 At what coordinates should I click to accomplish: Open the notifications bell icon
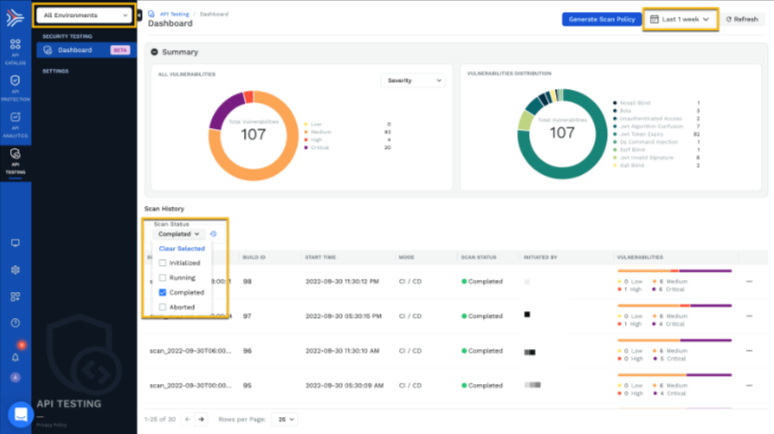tap(15, 357)
